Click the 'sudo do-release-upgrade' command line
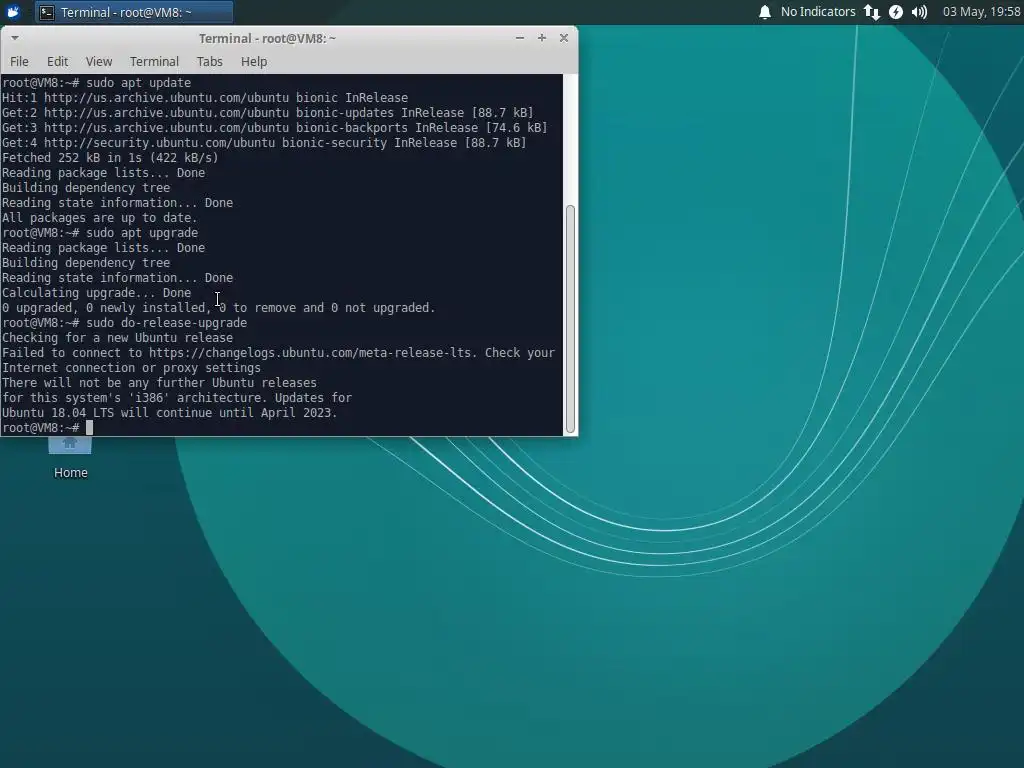 click(125, 323)
